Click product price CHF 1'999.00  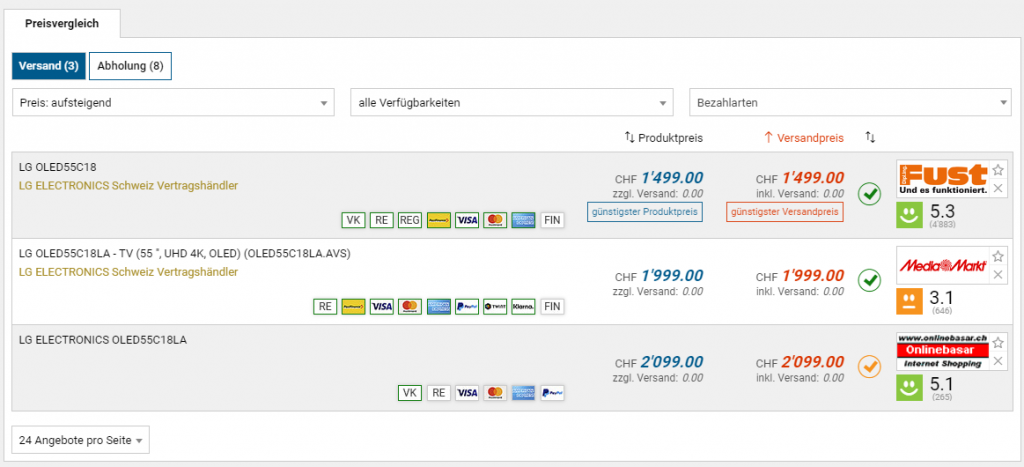point(659,275)
